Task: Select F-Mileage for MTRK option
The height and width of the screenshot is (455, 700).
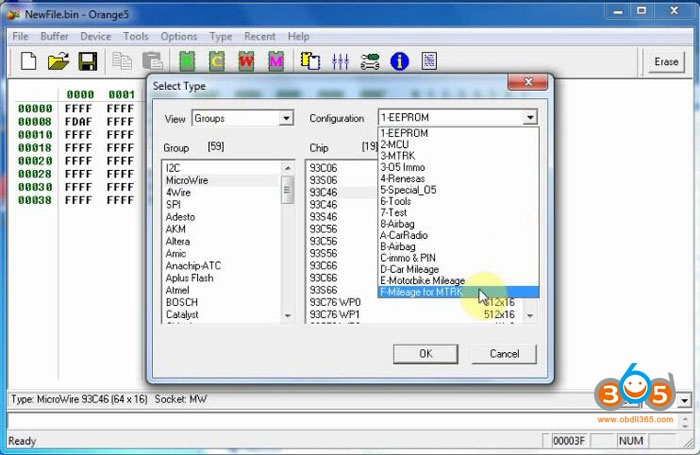Action: 458,292
